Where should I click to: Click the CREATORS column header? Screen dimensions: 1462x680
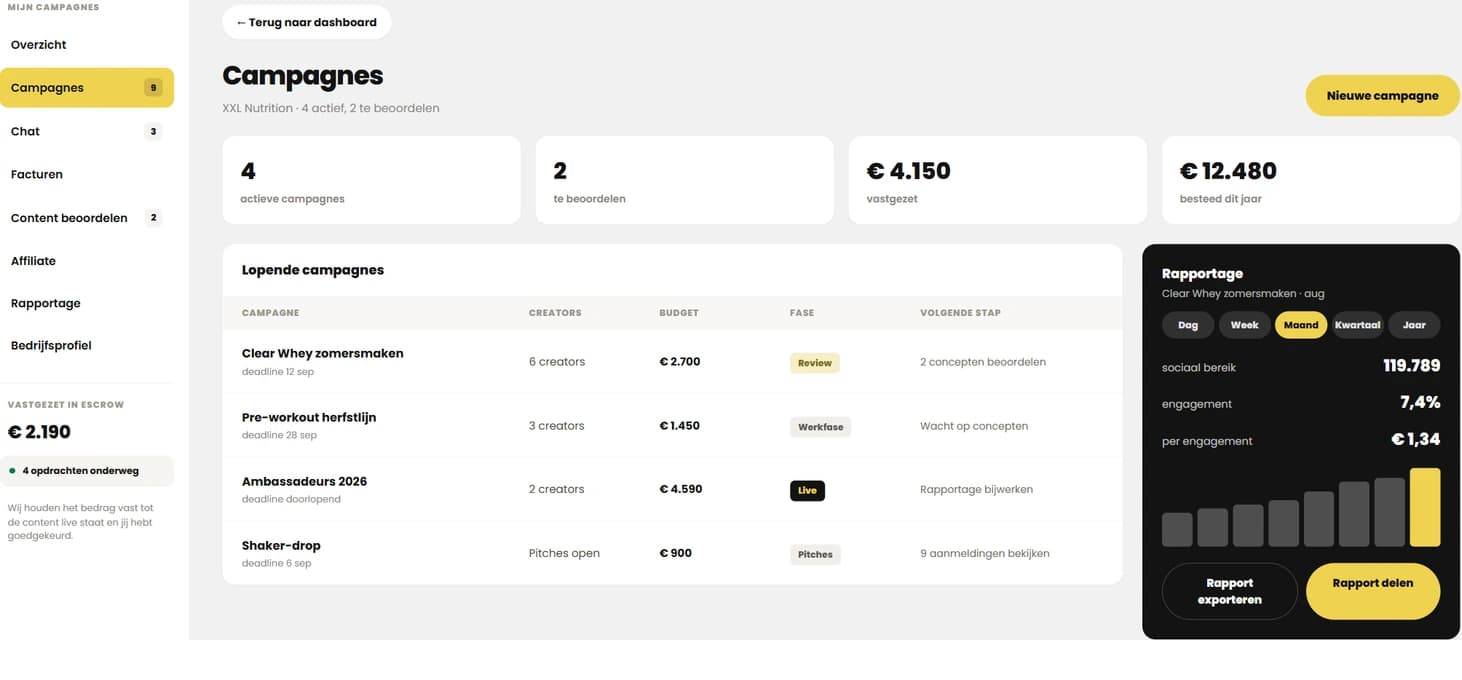[555, 313]
